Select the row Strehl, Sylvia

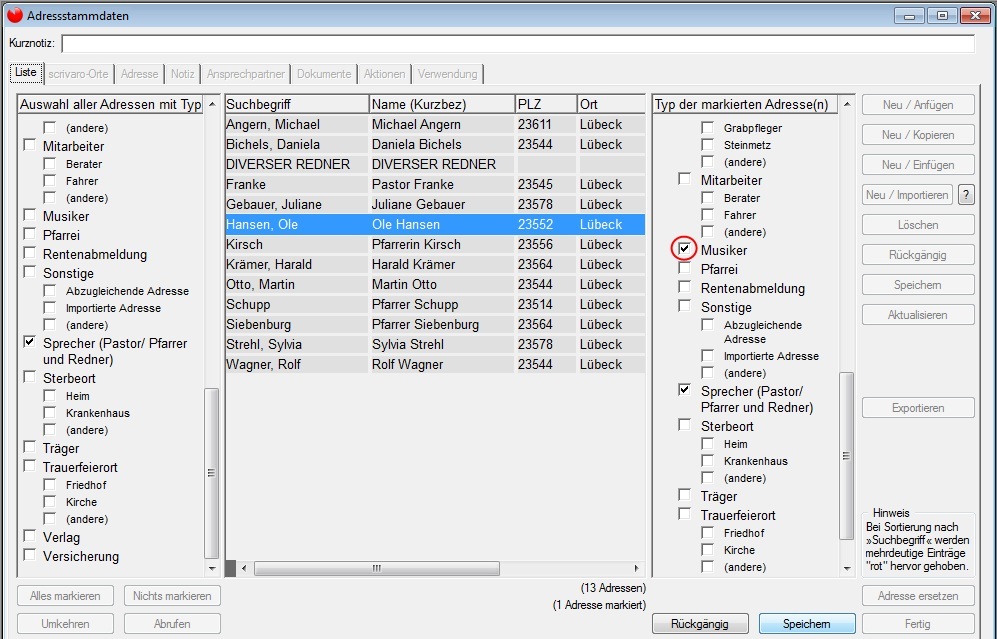point(435,344)
